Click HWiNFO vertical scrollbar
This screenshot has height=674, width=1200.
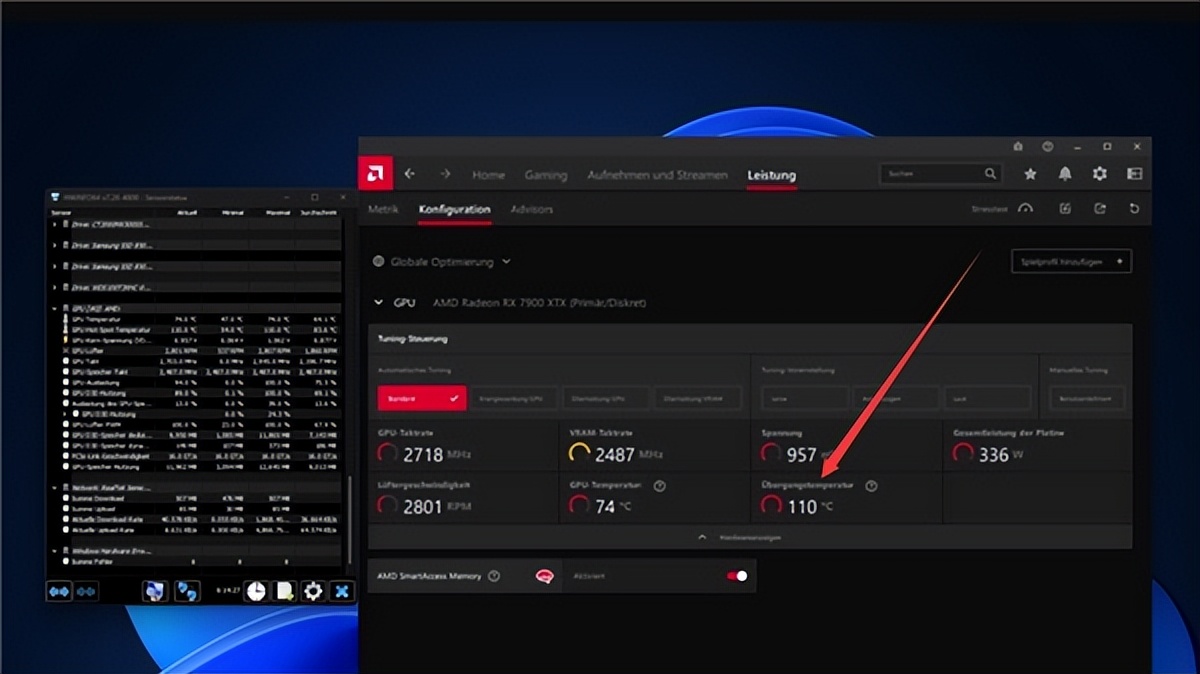click(x=349, y=520)
